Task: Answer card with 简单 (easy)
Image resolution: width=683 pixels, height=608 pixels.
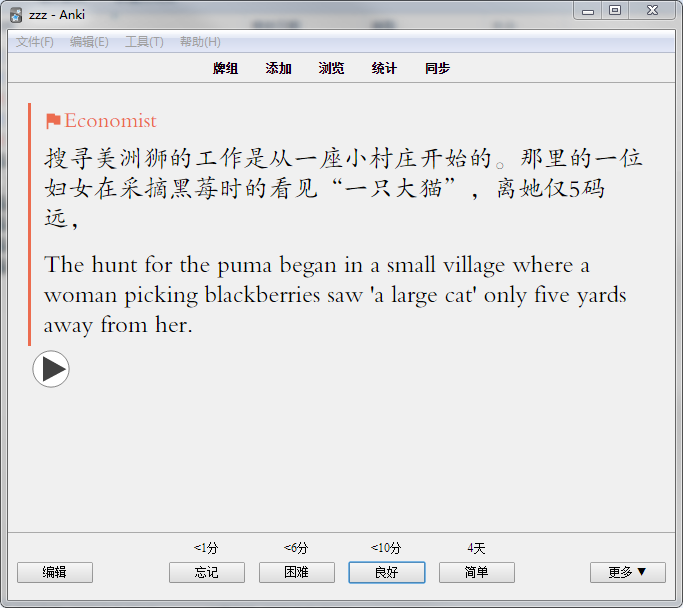Action: pyautogui.click(x=477, y=572)
